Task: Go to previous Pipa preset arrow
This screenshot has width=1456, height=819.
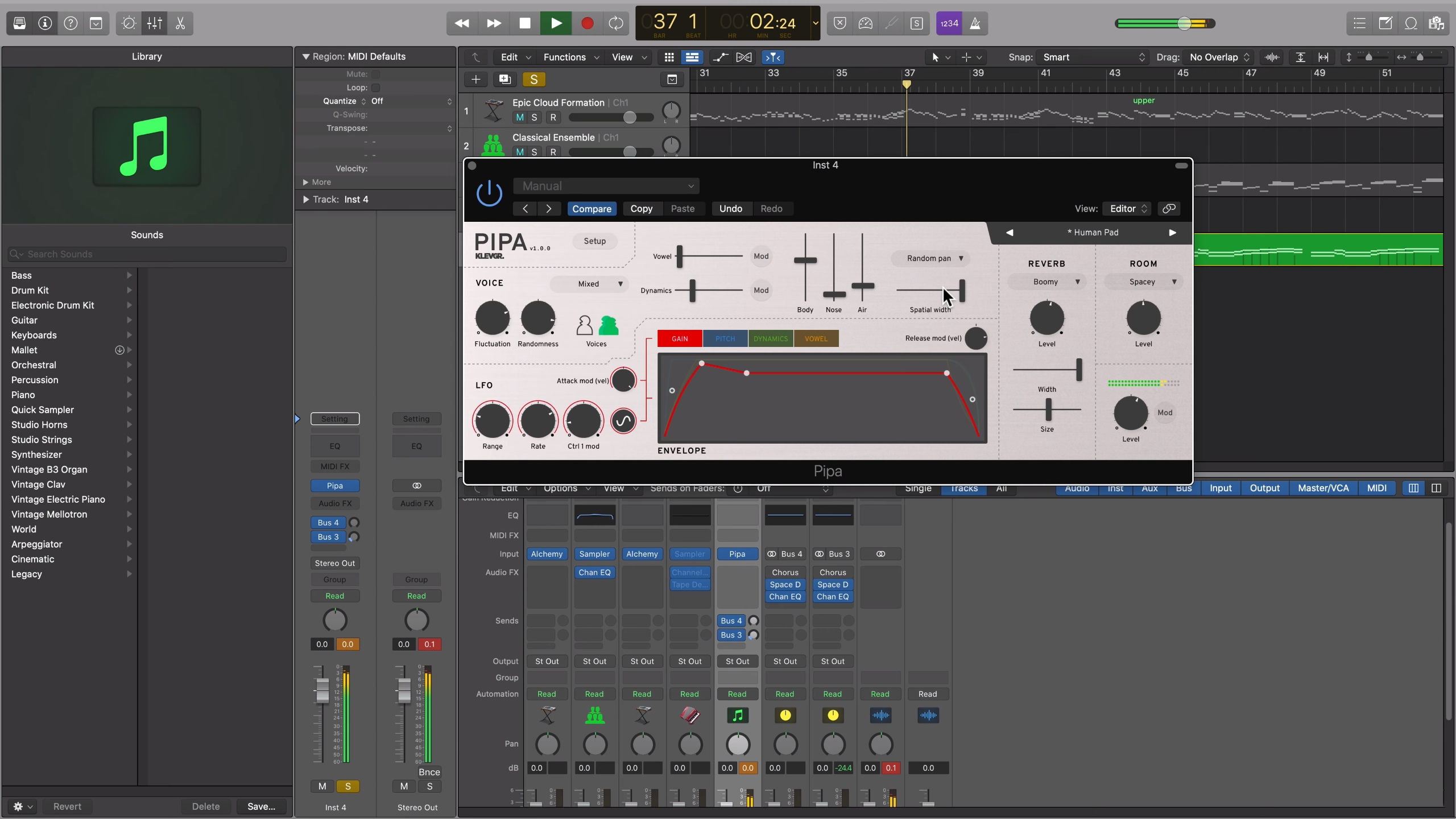Action: pos(1010,233)
